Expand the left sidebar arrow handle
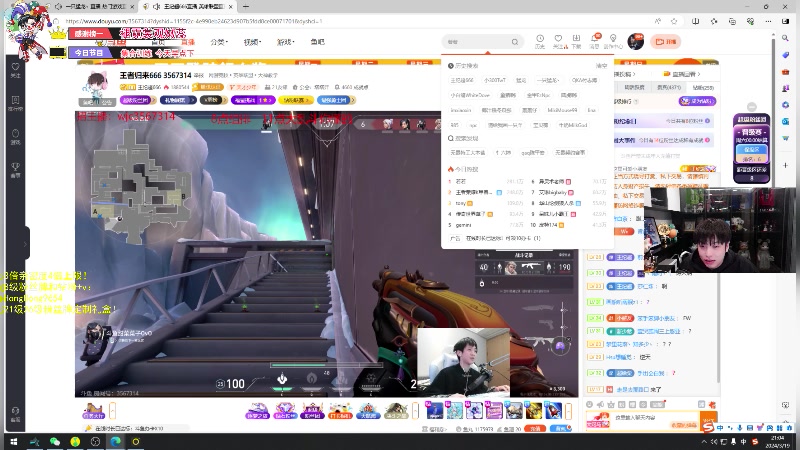 pyautogui.click(x=25, y=244)
